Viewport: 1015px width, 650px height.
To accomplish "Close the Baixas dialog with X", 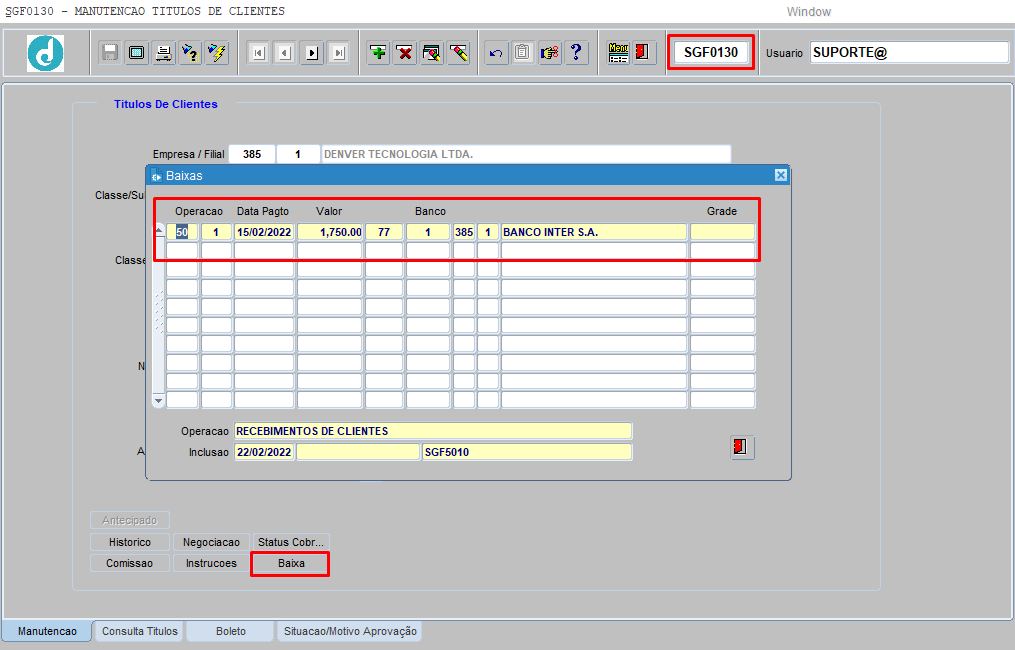I will point(781,175).
